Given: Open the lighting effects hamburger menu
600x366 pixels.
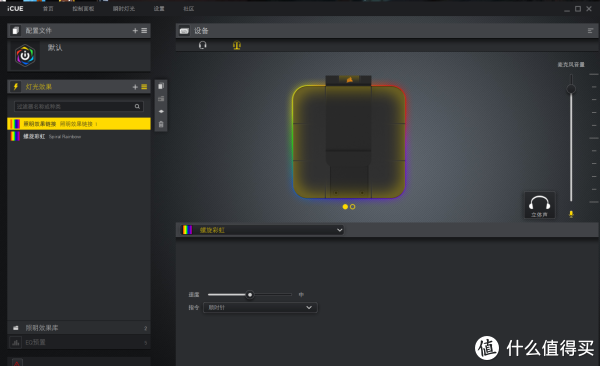Looking at the screenshot, I should click(x=144, y=87).
